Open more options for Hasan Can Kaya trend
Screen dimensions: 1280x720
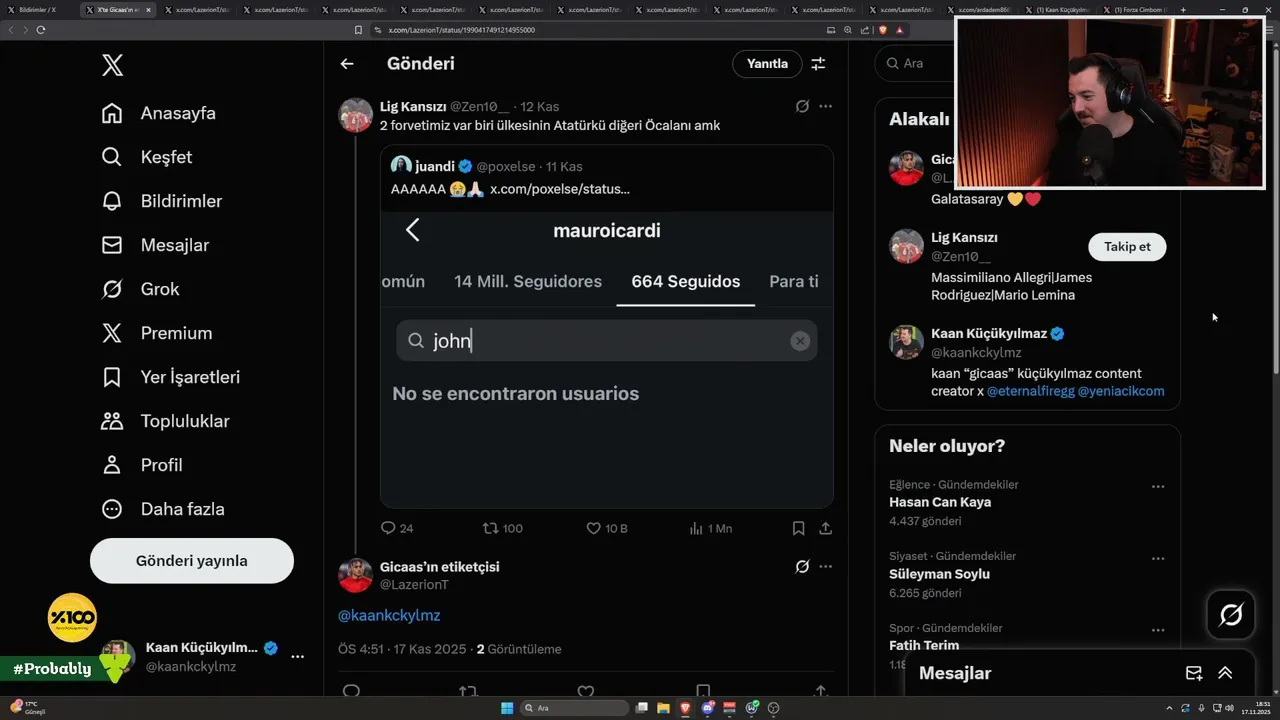coord(1157,487)
